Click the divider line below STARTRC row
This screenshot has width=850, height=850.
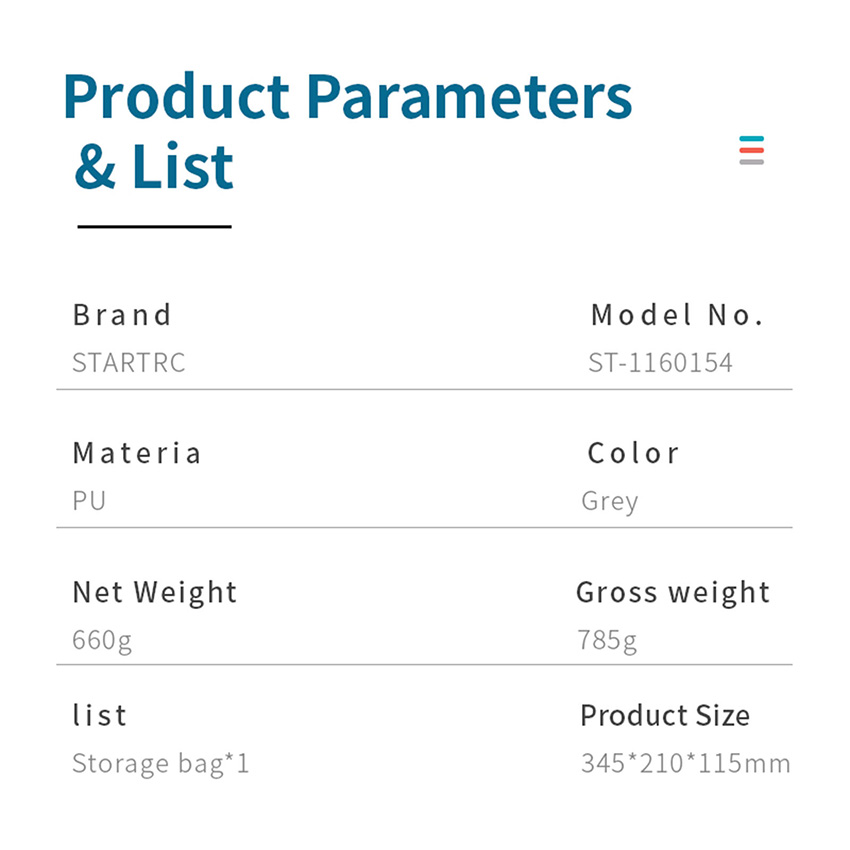tap(424, 389)
